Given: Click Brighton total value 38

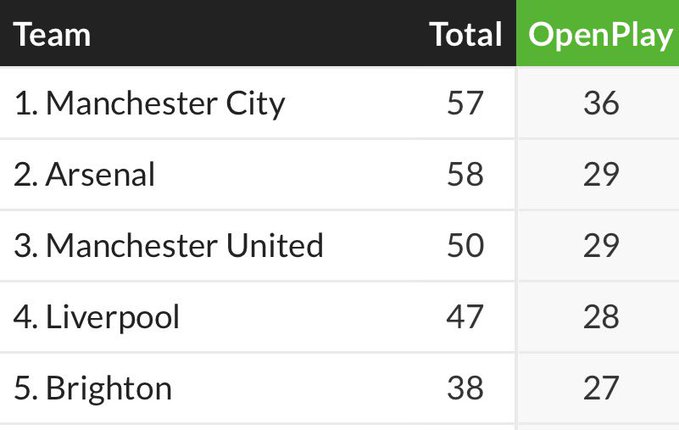Looking at the screenshot, I should (465, 388).
